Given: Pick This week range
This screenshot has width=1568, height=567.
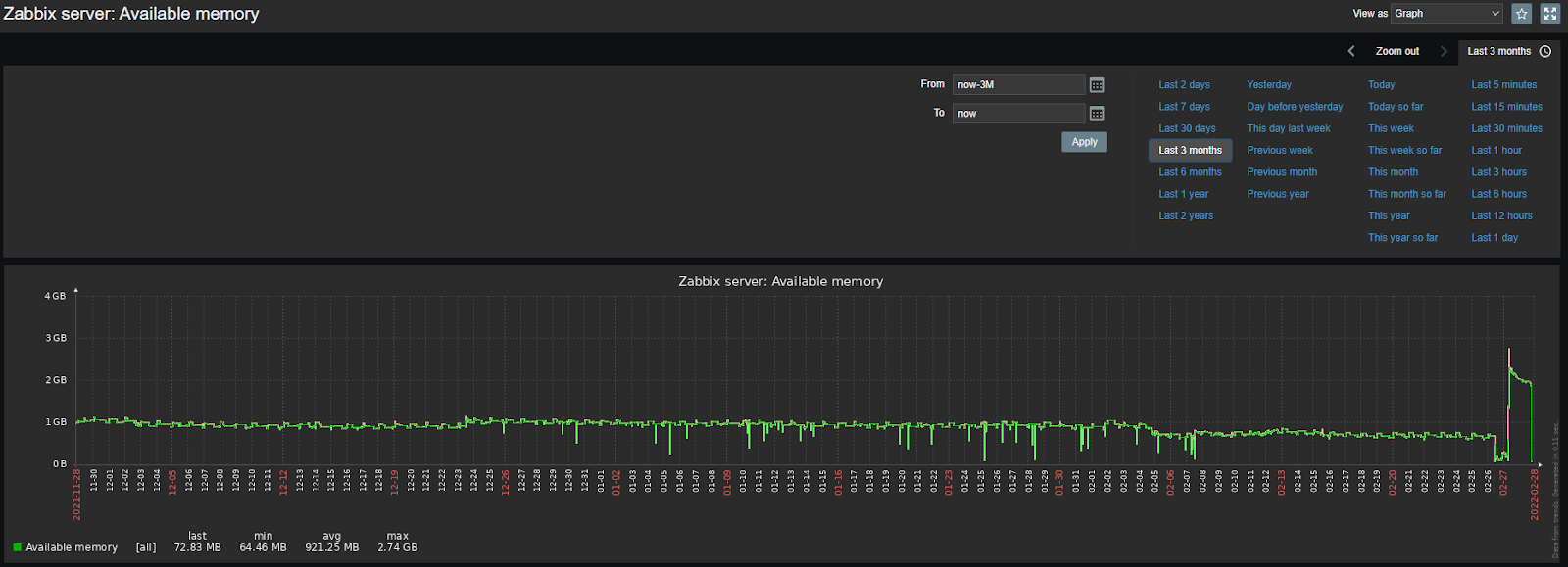Looking at the screenshot, I should click(1391, 128).
